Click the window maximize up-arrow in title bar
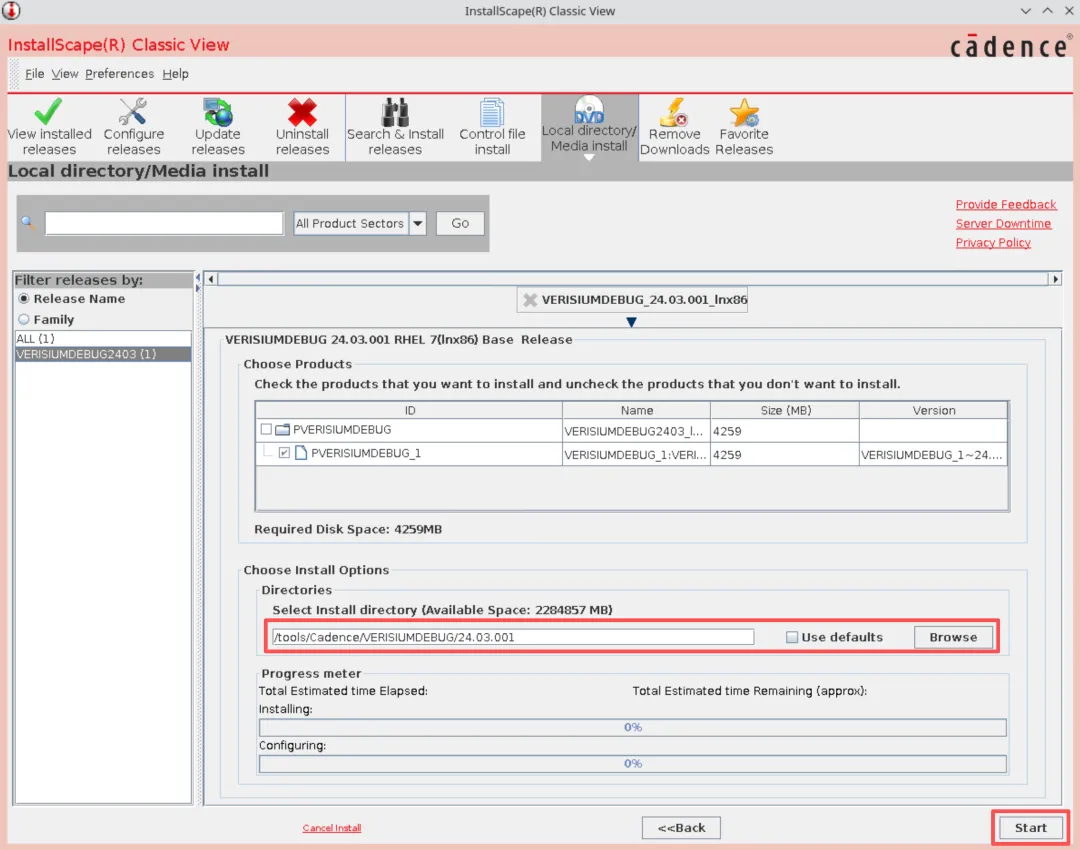 pyautogui.click(x=1047, y=11)
